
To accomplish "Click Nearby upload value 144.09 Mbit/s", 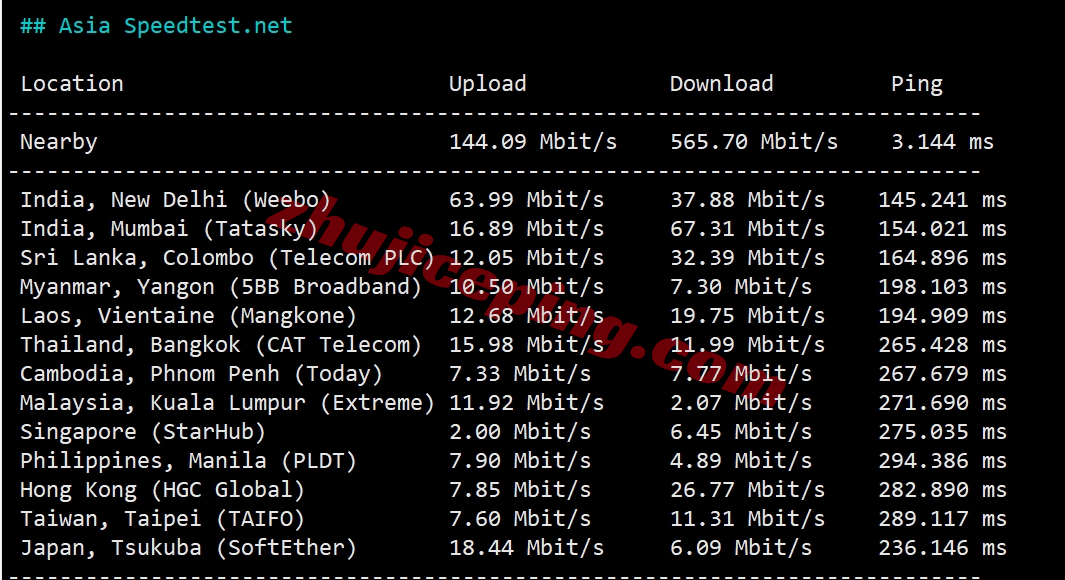I will coord(532,142).
